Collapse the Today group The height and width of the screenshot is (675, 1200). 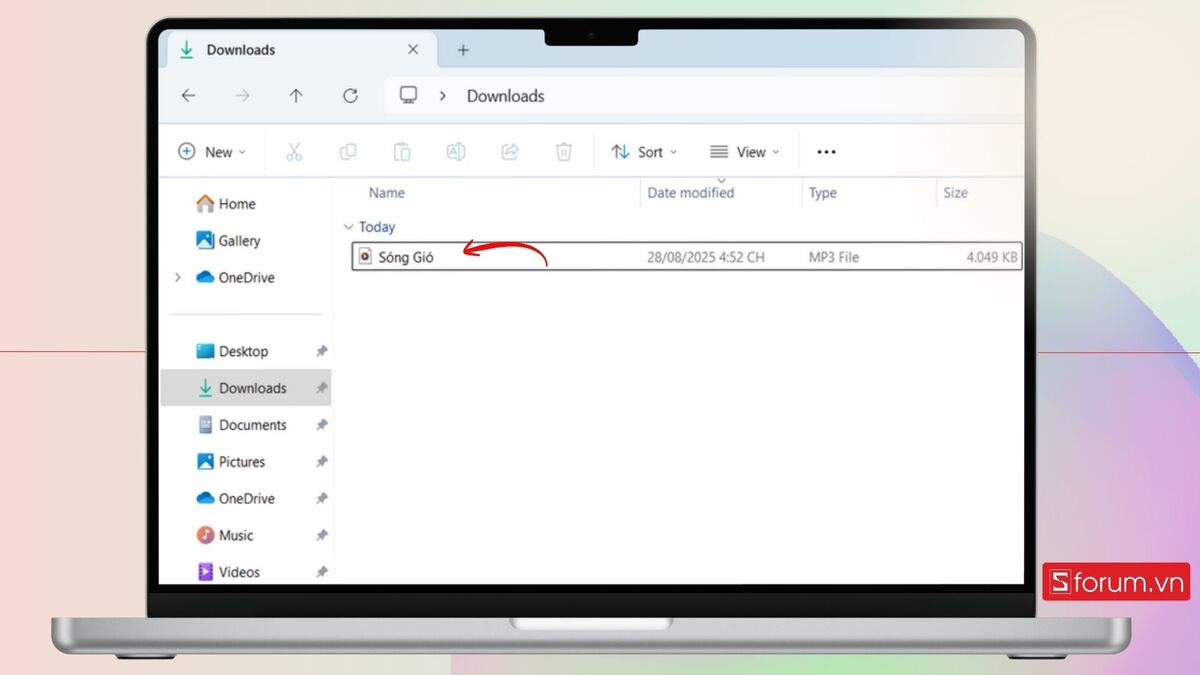(x=348, y=227)
